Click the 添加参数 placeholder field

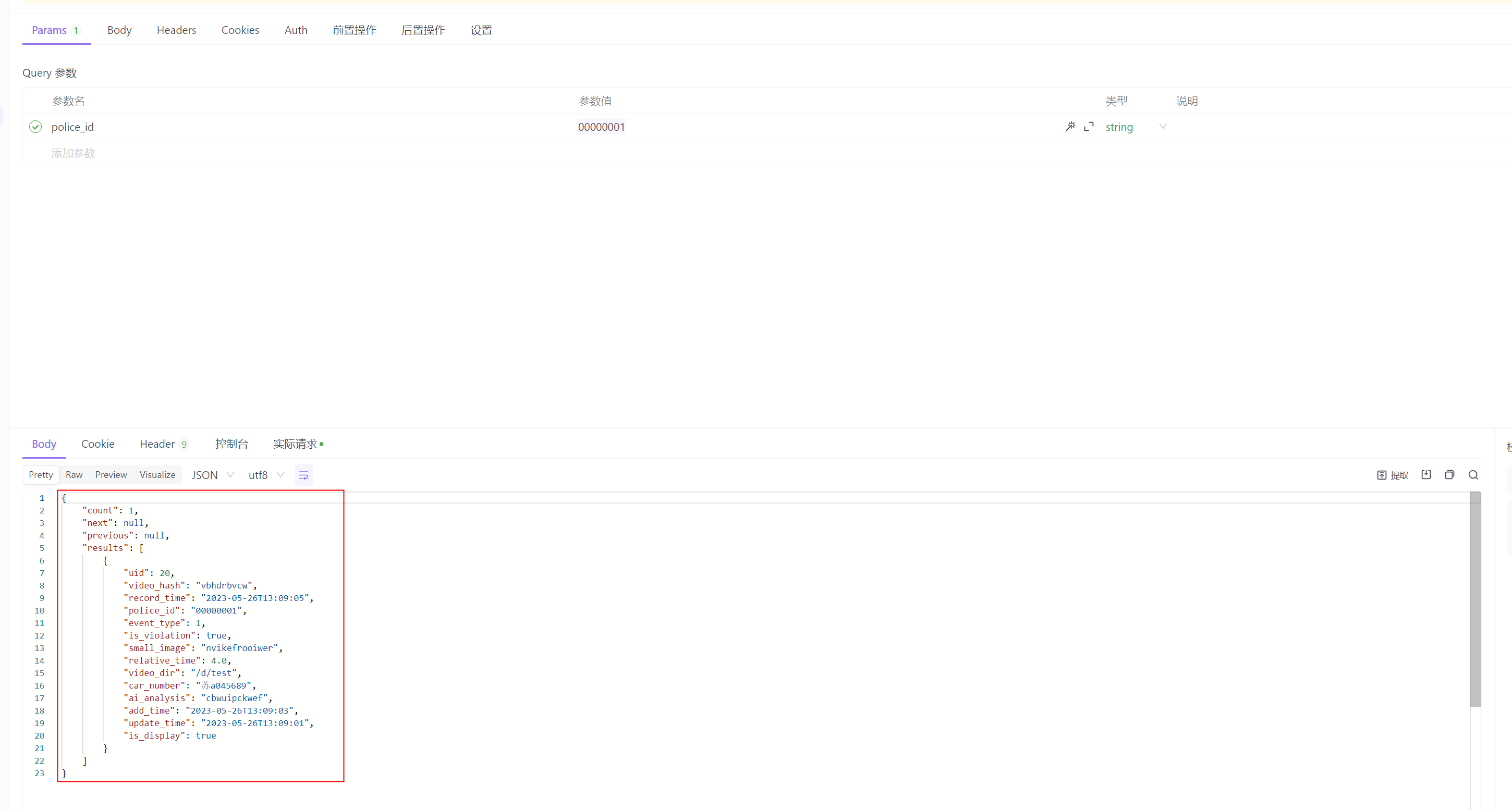tap(73, 153)
